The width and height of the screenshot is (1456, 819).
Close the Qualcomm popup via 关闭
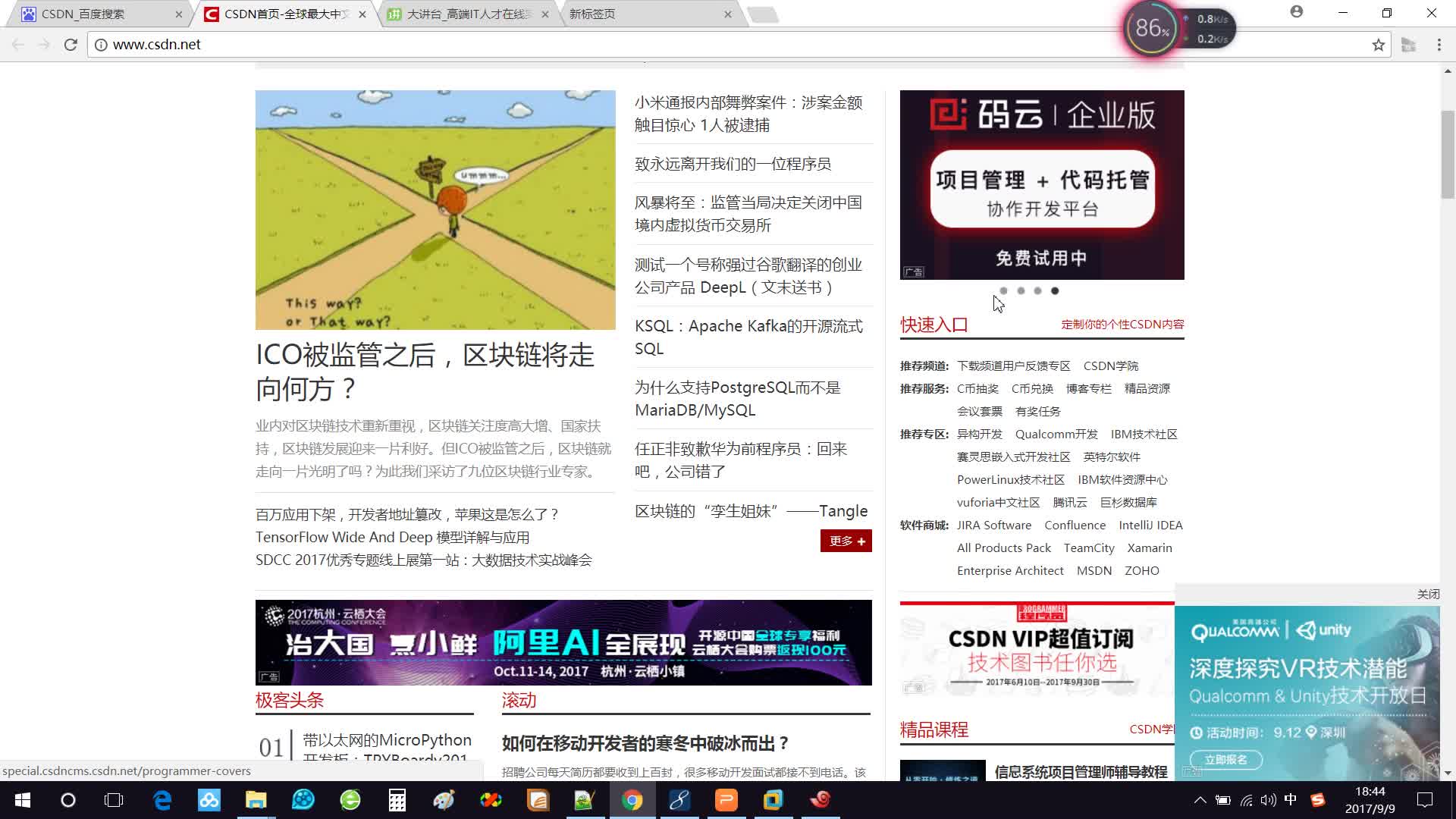[x=1428, y=594]
